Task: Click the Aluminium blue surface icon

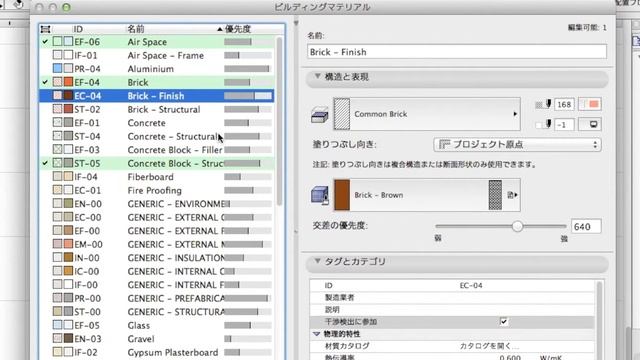Action: coord(58,69)
